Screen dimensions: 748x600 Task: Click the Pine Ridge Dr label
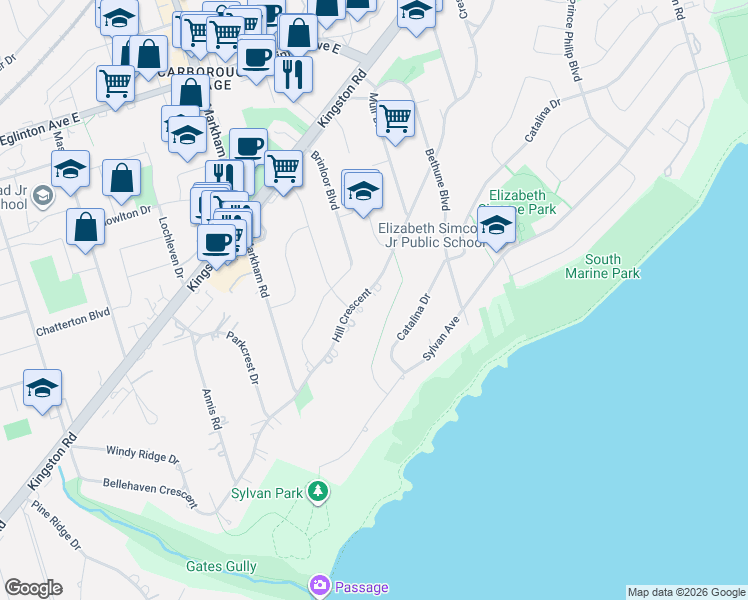click(56, 525)
